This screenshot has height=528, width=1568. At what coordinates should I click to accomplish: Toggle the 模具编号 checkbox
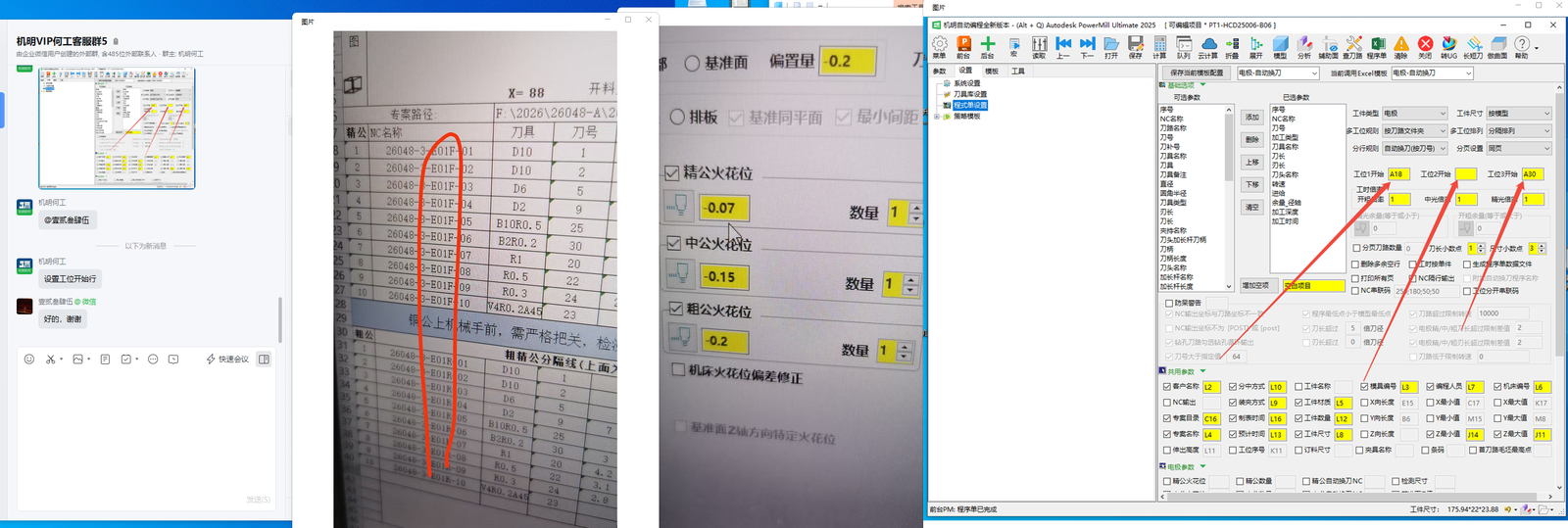click(1364, 387)
